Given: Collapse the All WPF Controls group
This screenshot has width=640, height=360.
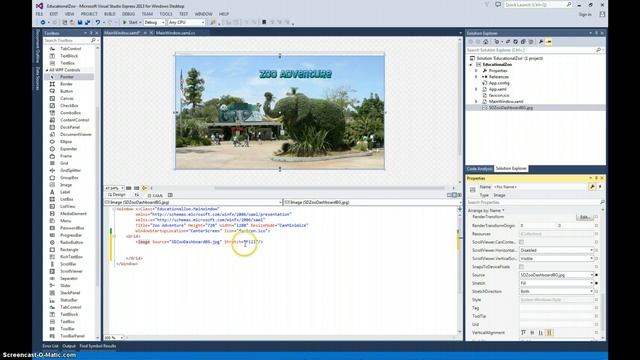Looking at the screenshot, I should (47, 70).
